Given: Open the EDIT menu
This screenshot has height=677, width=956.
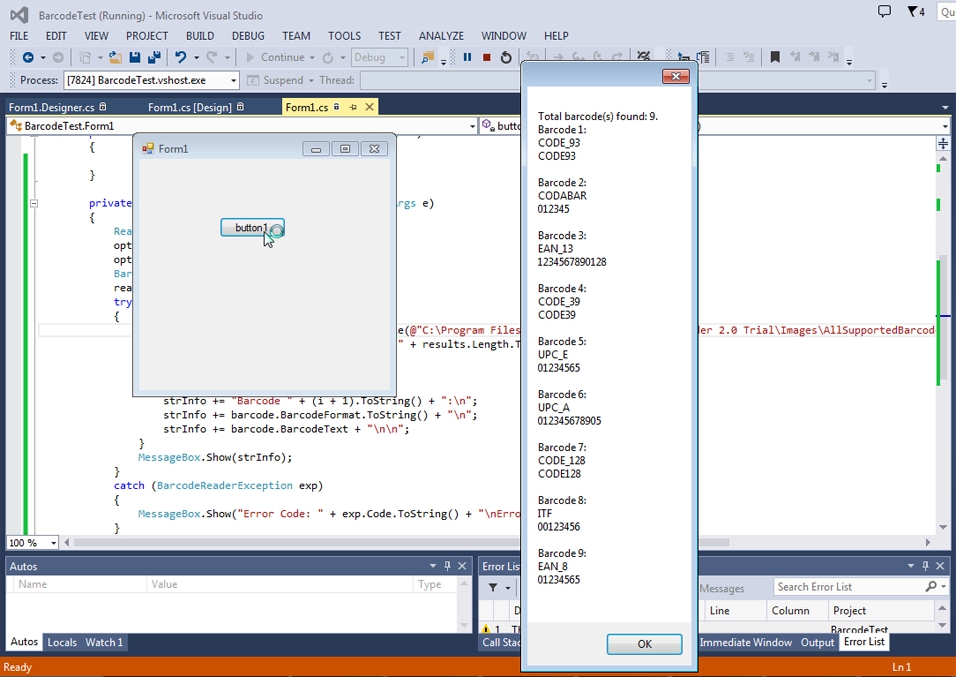Looking at the screenshot, I should [x=56, y=36].
